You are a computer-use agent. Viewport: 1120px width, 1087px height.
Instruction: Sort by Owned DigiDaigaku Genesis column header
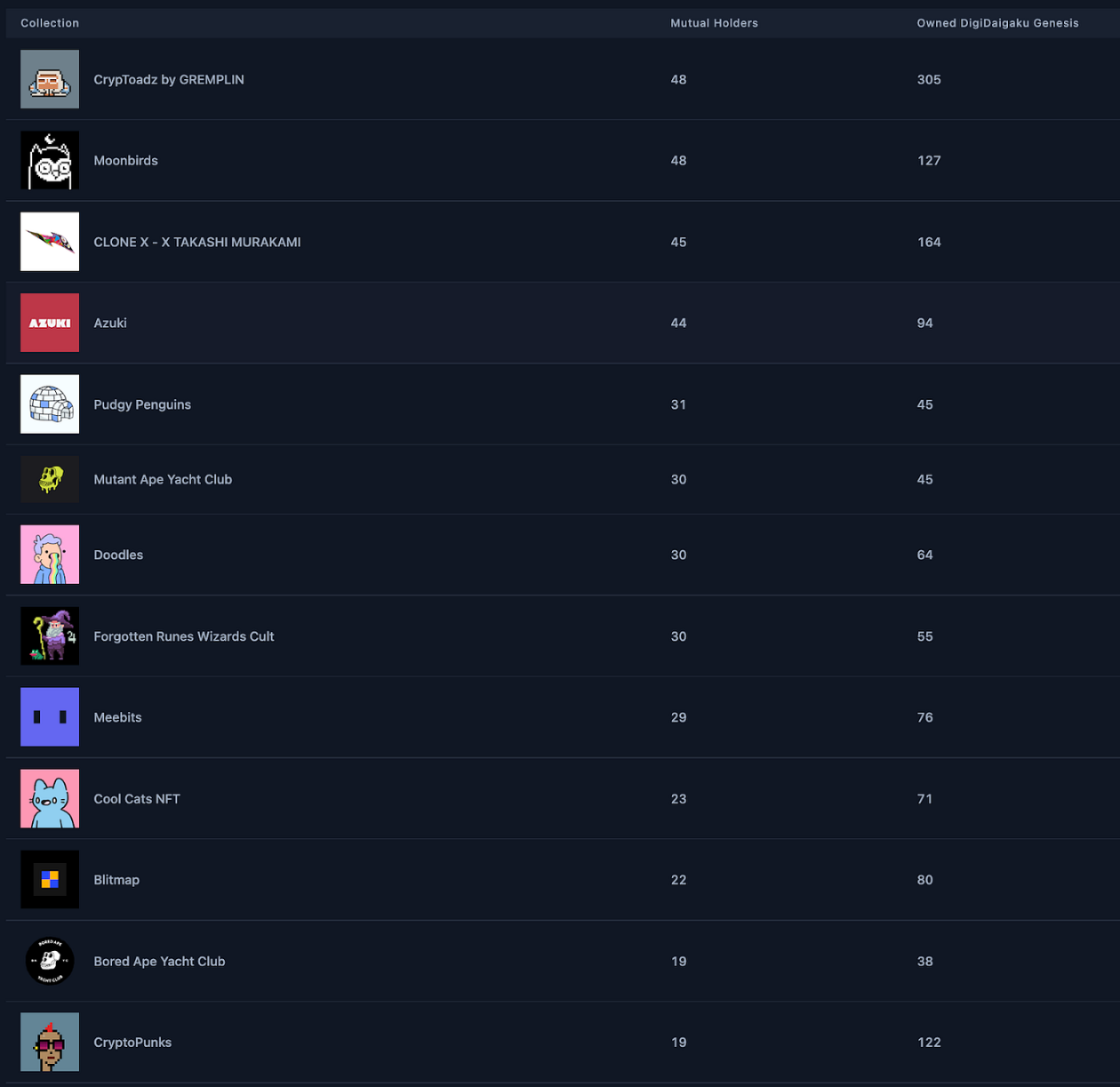pyautogui.click(x=997, y=23)
